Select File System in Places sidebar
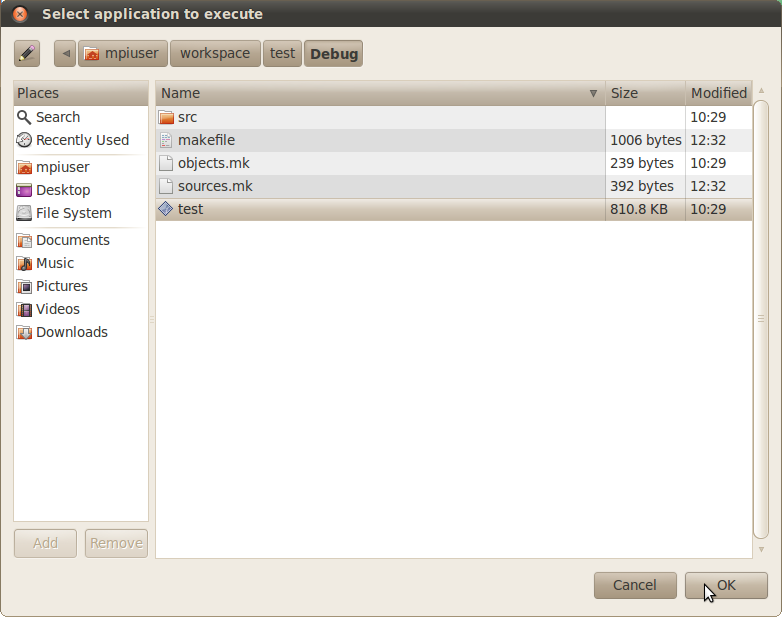 [81, 213]
